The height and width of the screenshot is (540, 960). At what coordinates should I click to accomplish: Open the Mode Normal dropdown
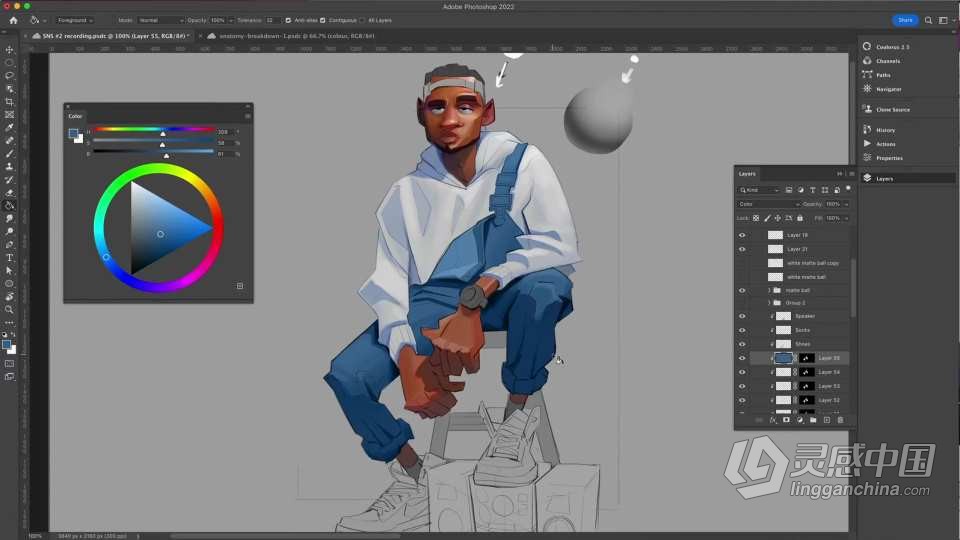pos(160,20)
